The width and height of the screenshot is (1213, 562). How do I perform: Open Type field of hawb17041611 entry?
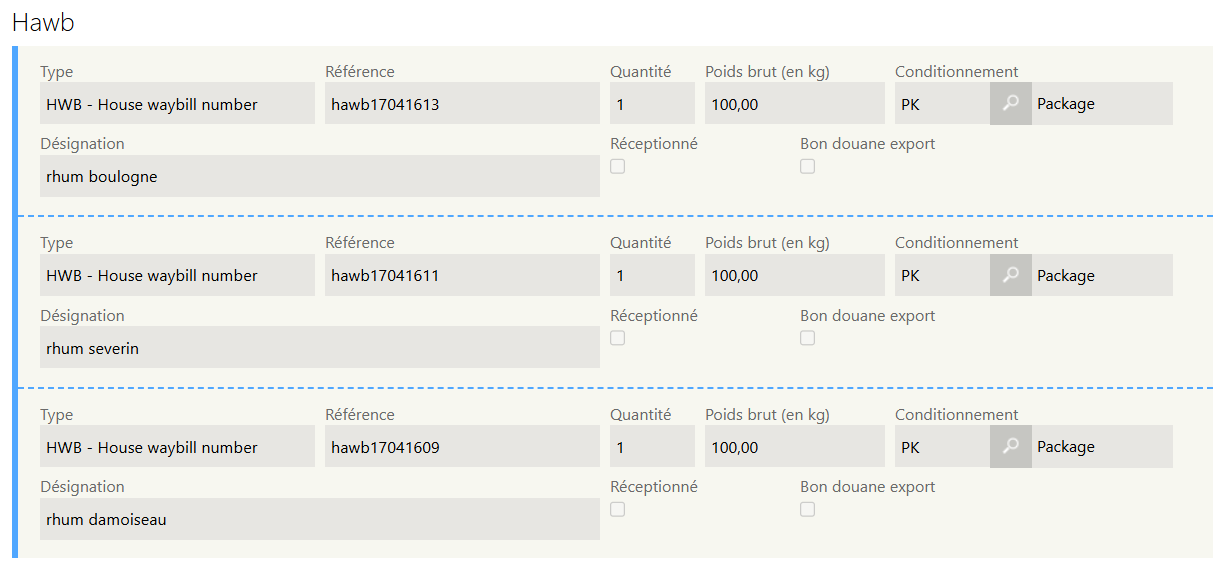[177, 276]
